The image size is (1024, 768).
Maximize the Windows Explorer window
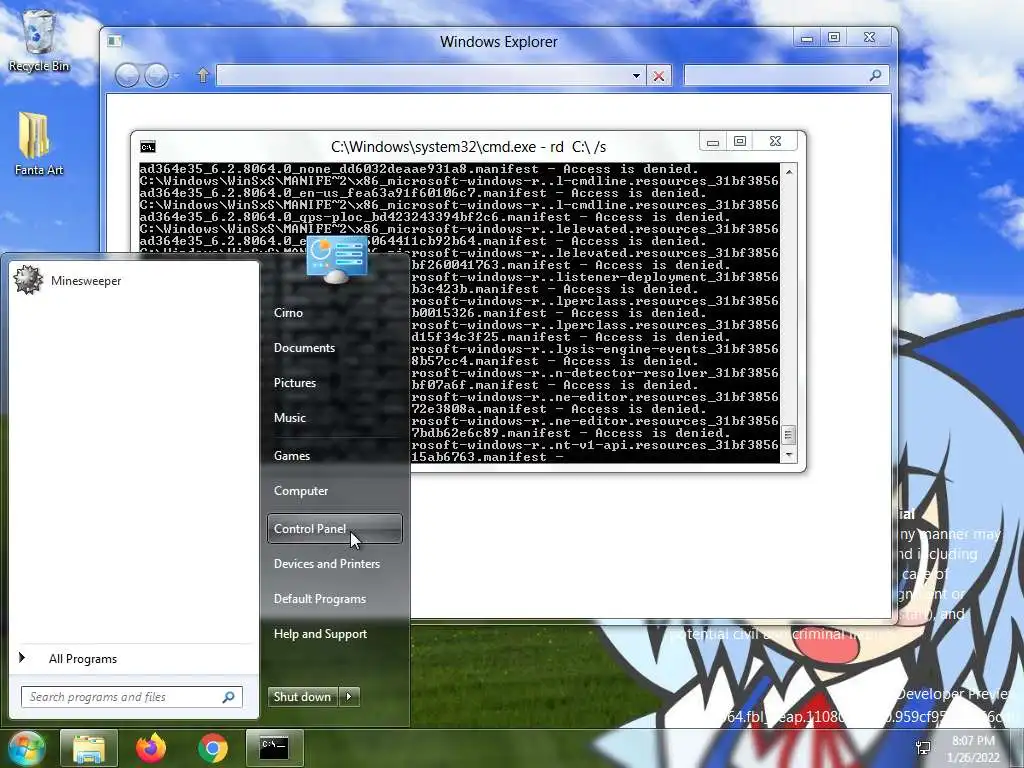tap(834, 38)
